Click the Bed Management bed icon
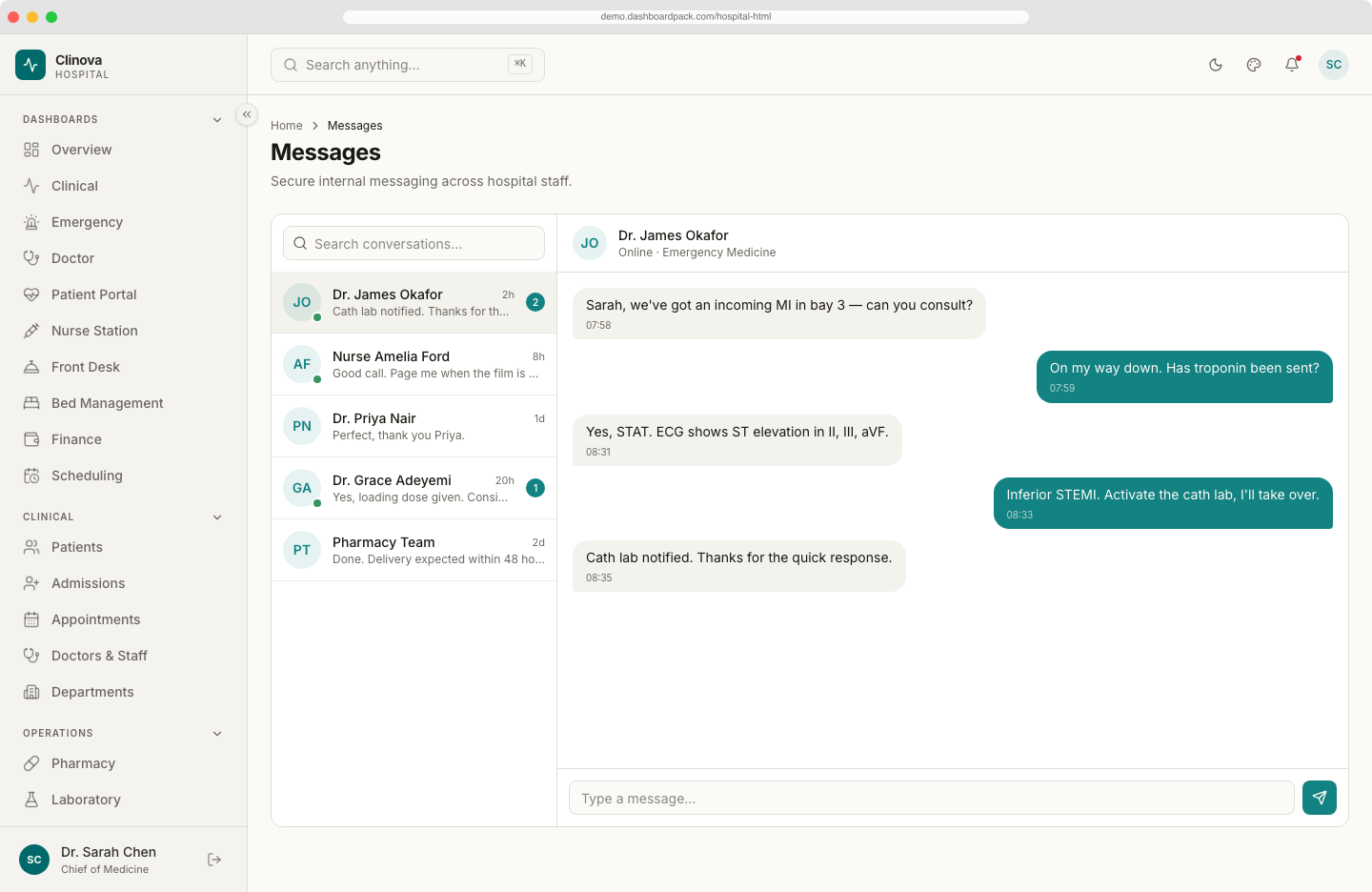Viewport: 1372px width, 892px height. click(x=31, y=403)
